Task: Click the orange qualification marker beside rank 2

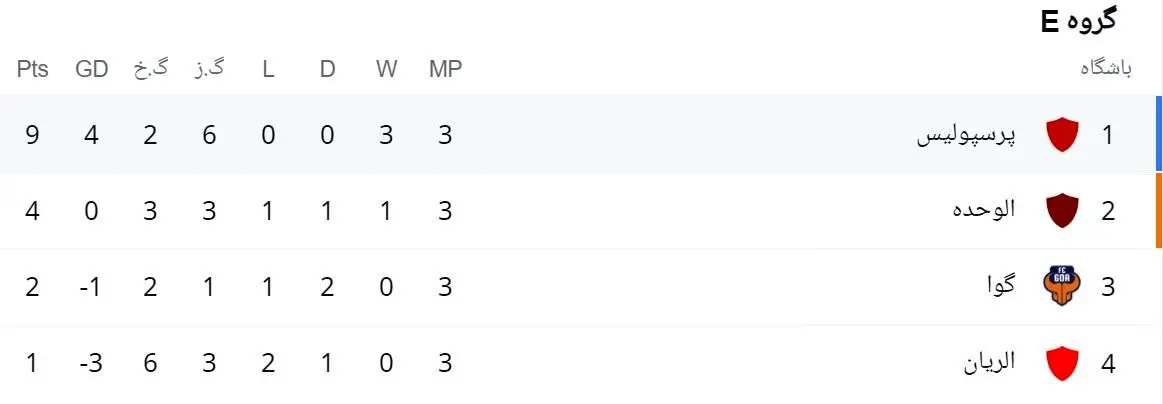Action: pos(1159,211)
